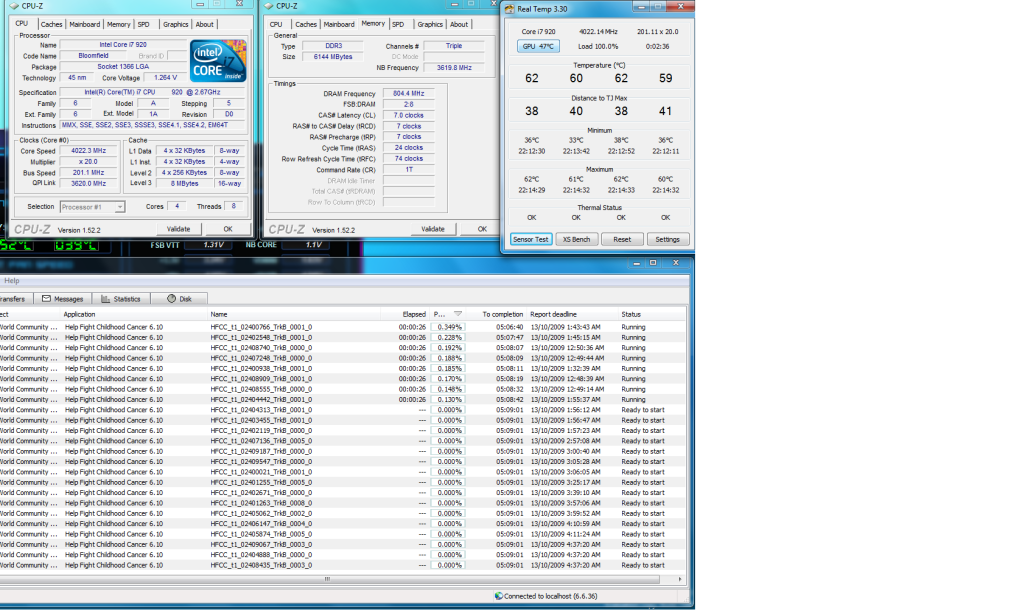
Task: Click the Connected to localhost status icon
Action: coord(499,596)
